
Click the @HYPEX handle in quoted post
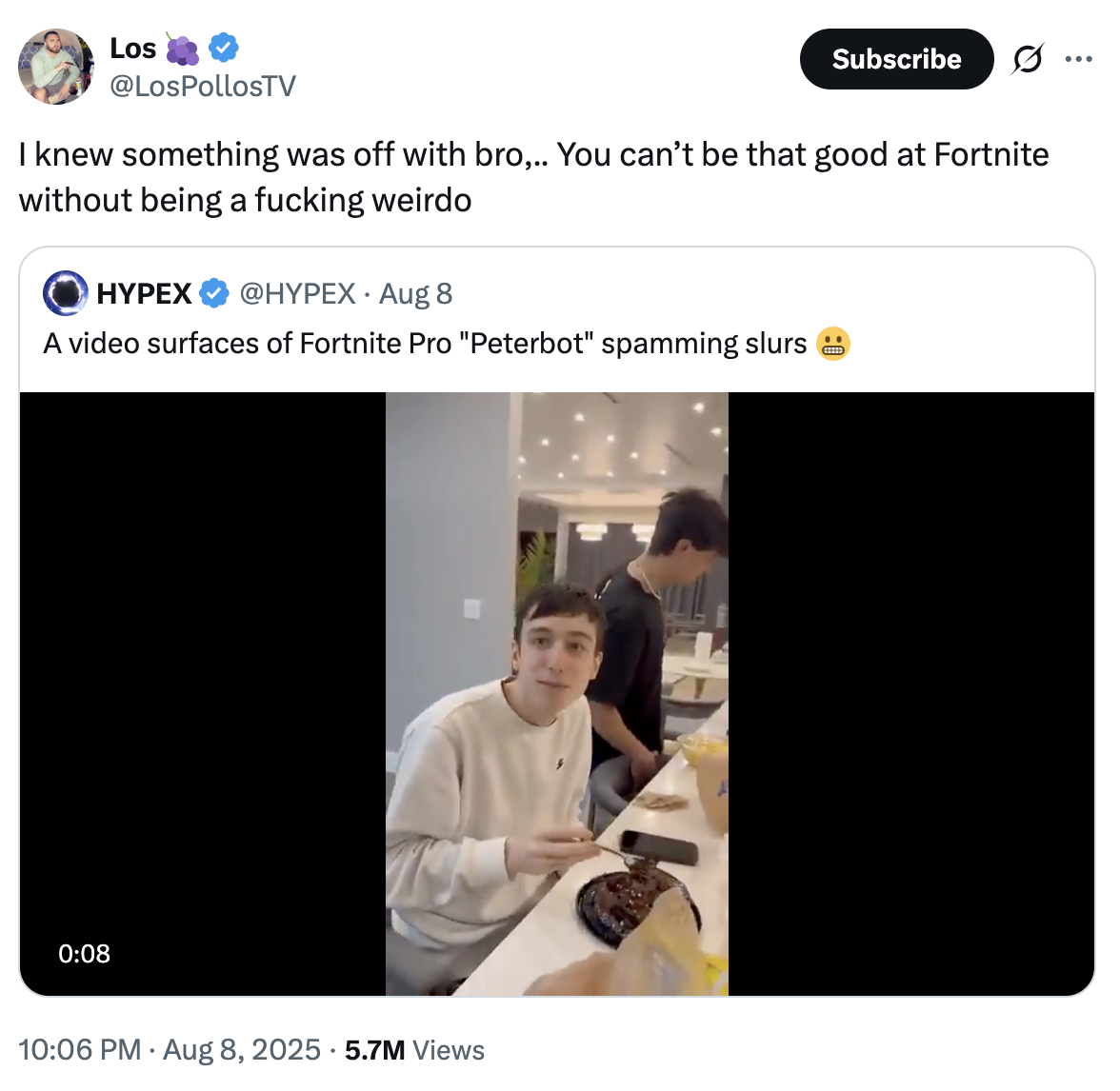[x=297, y=293]
